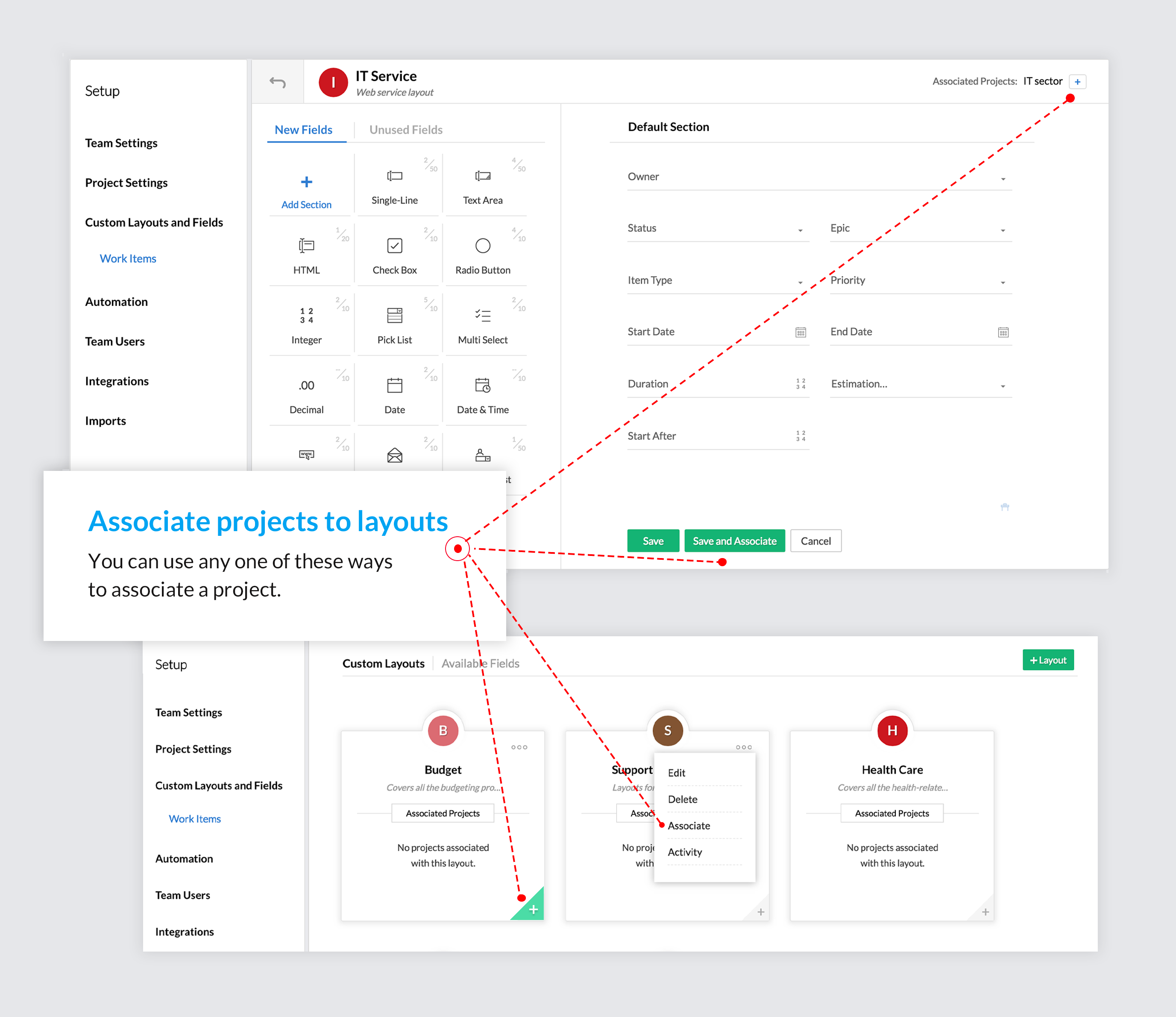Choose the Date & Time field
Image resolution: width=1176 pixels, height=1017 pixels.
pyautogui.click(x=482, y=385)
